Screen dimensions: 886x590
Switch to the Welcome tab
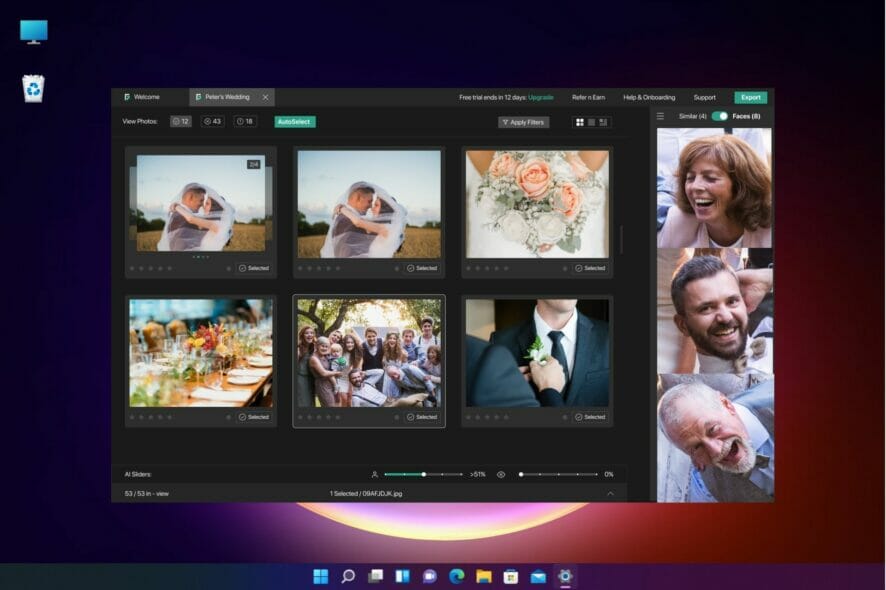tap(146, 97)
